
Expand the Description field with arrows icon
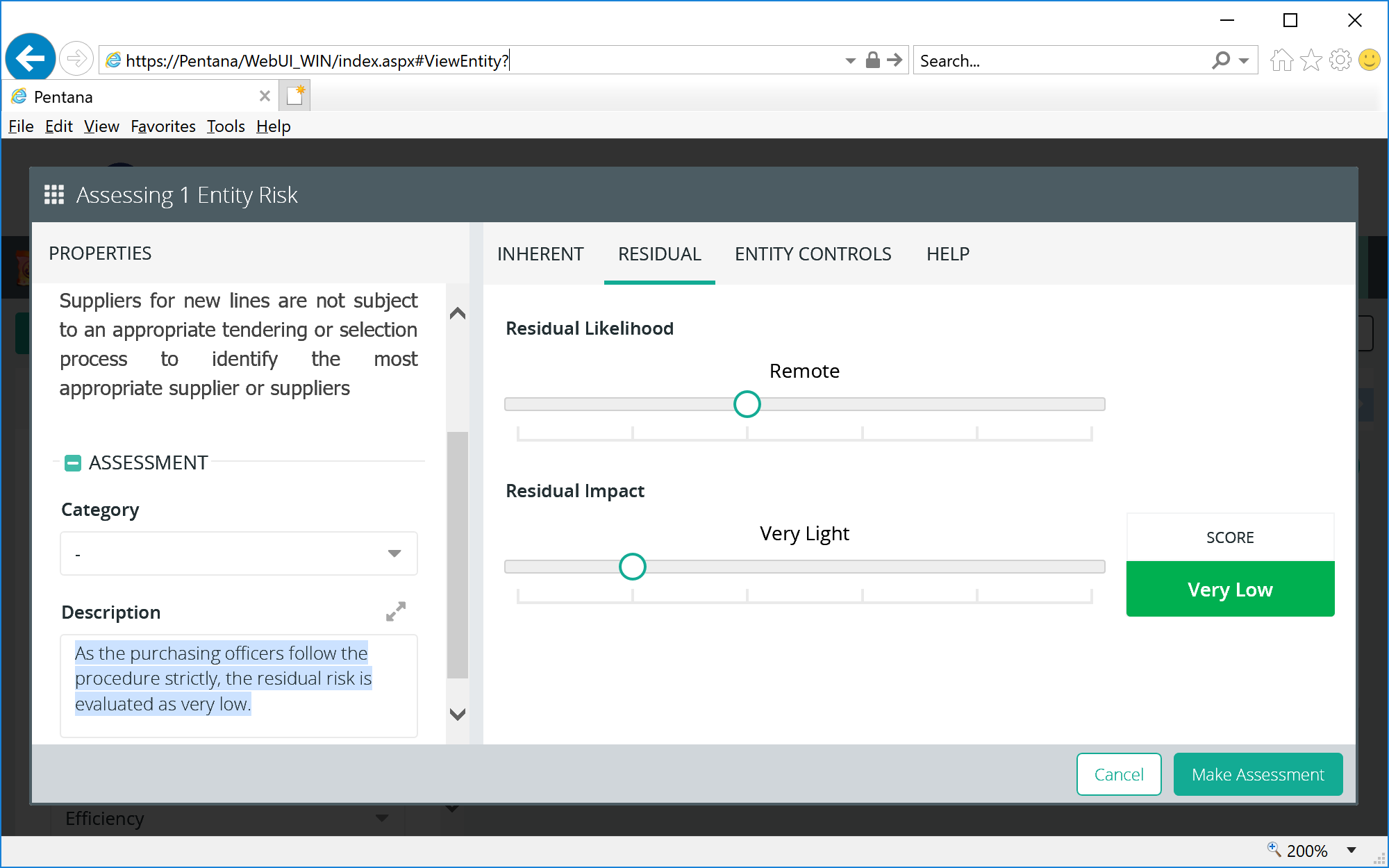(395, 612)
